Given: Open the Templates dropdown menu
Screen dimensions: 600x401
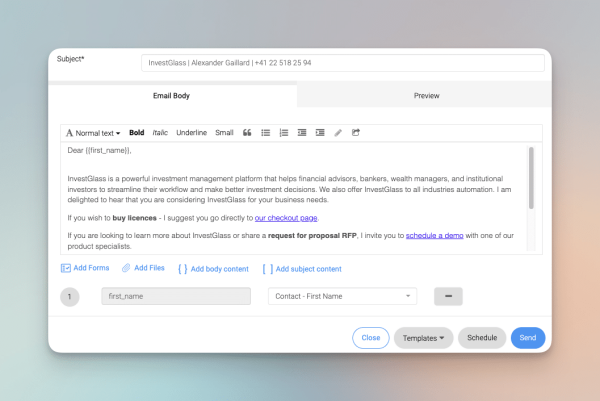Looking at the screenshot, I should [x=424, y=338].
